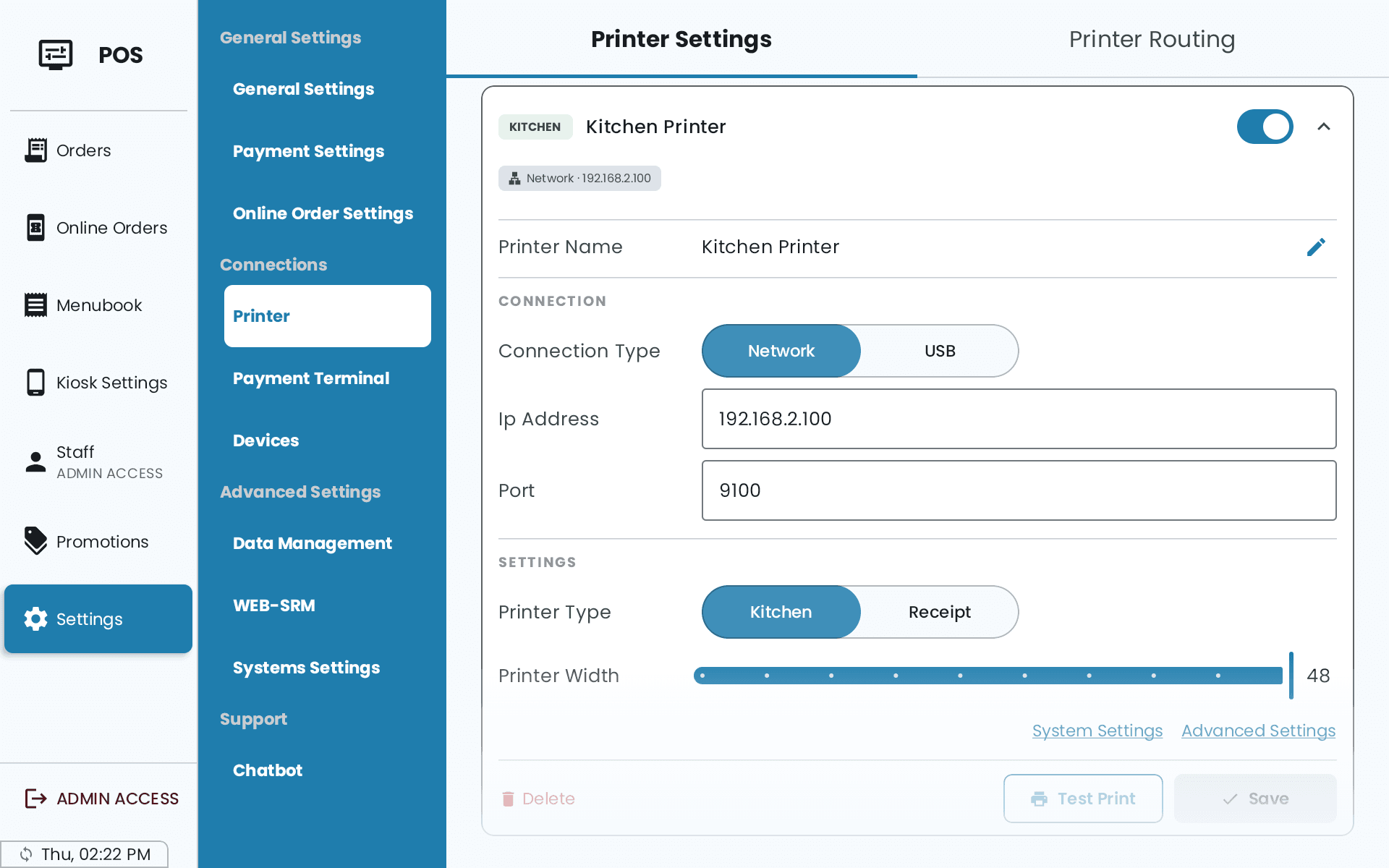This screenshot has height=868, width=1389.
Task: Switch to the Printer Routing tab
Action: (x=1152, y=39)
